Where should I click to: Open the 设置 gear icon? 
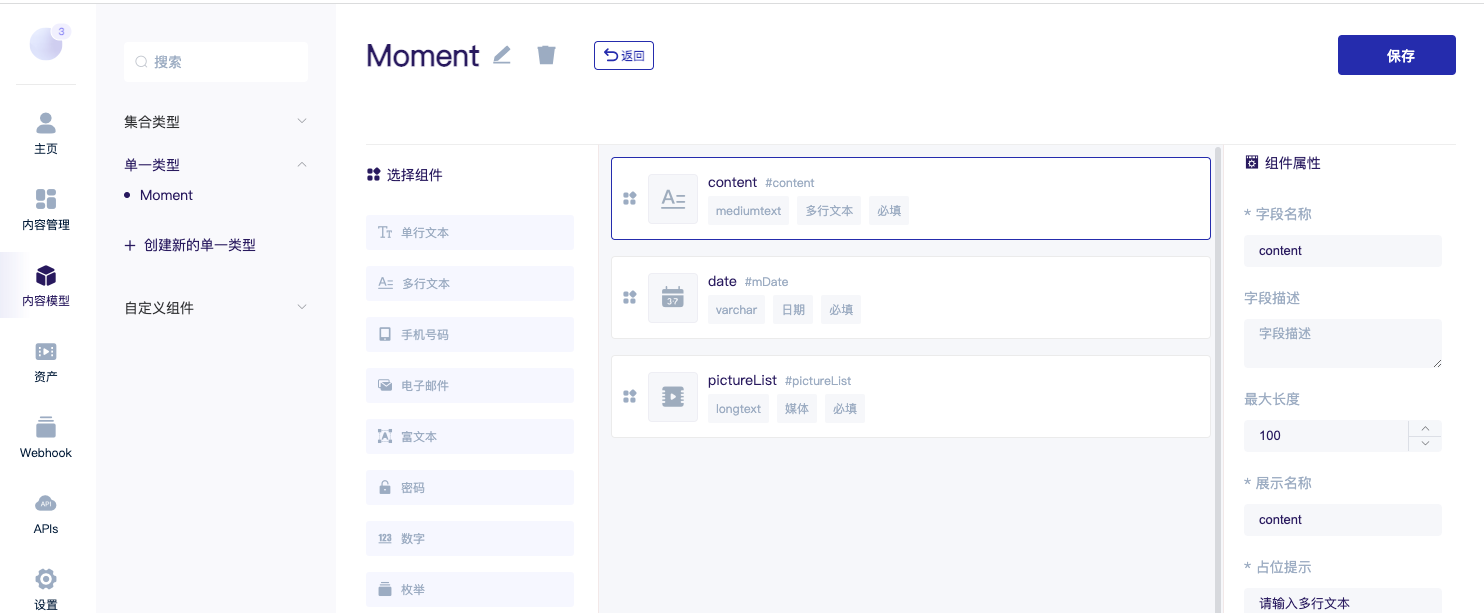(x=46, y=579)
